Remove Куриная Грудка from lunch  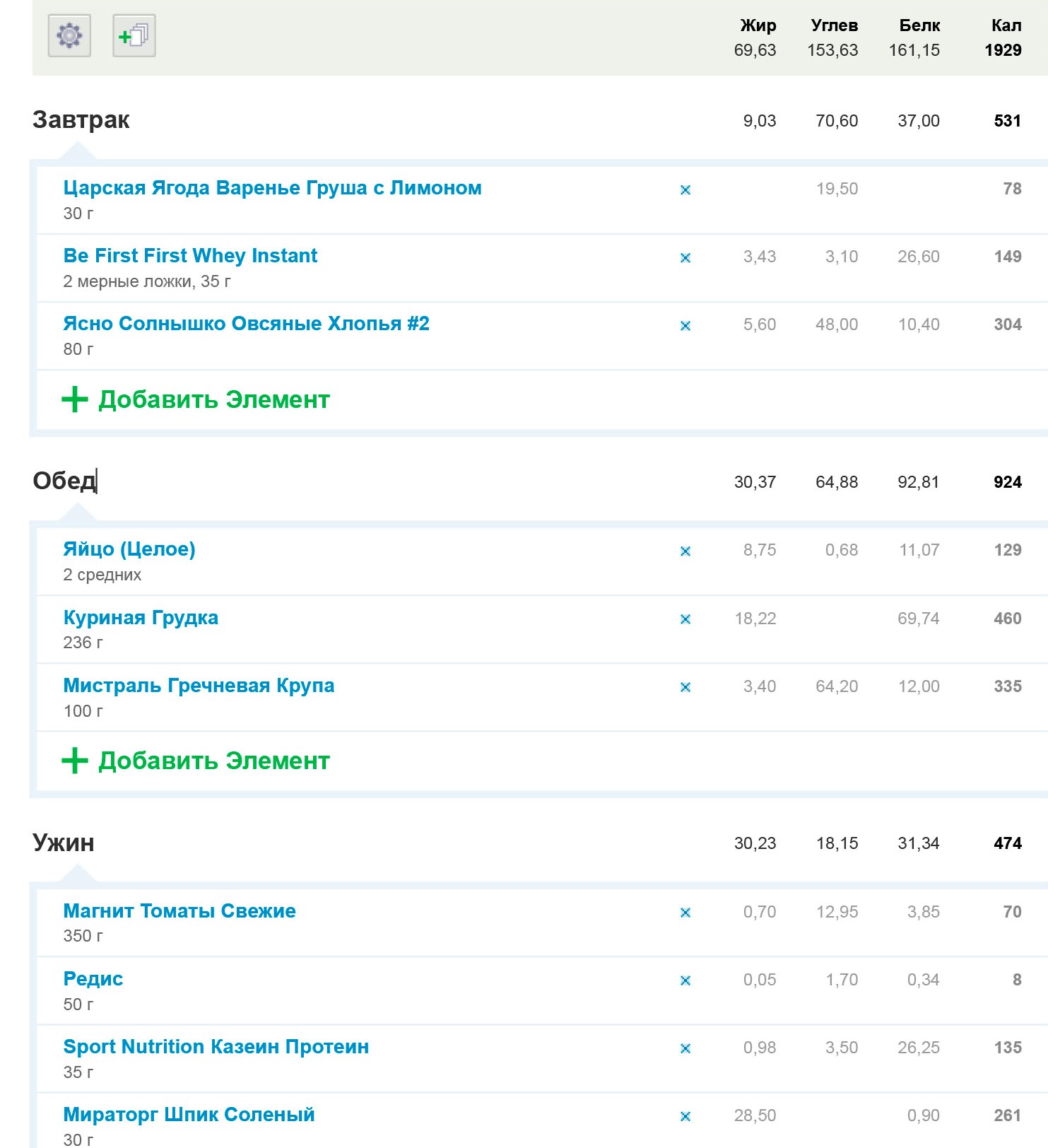pyautogui.click(x=685, y=619)
